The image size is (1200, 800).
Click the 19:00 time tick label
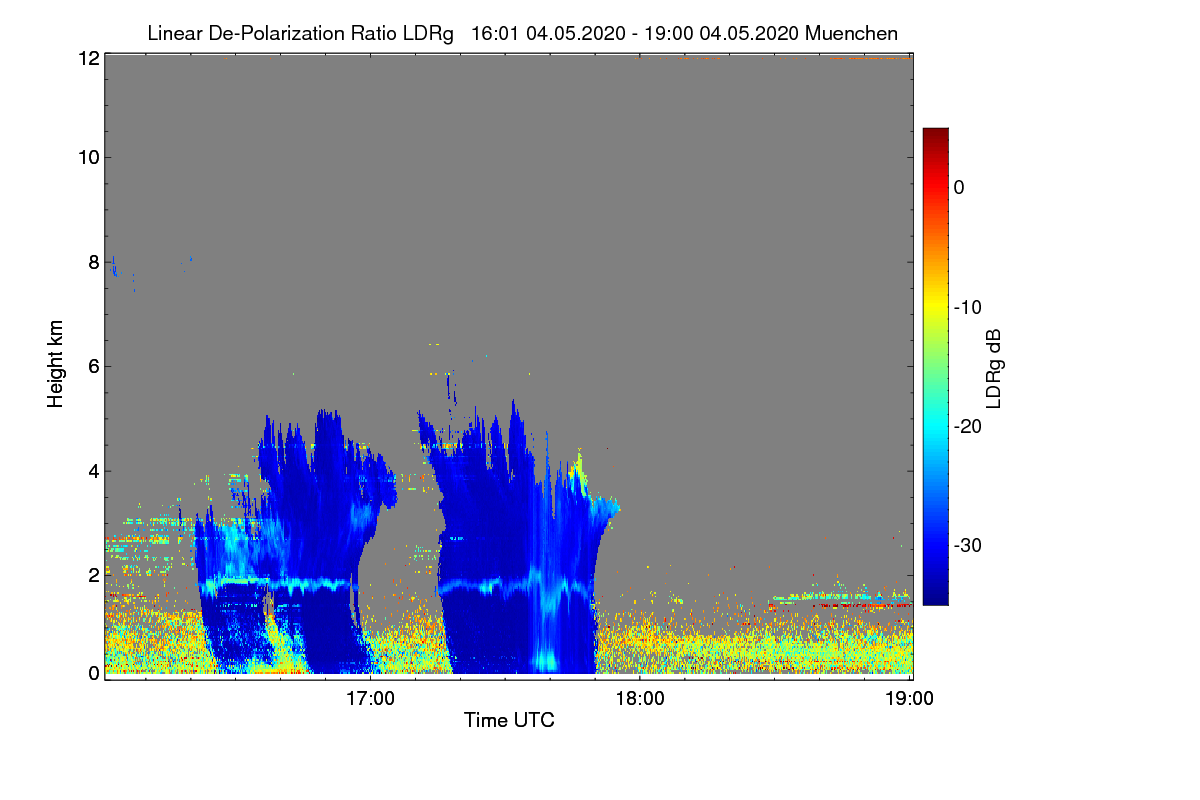(910, 698)
